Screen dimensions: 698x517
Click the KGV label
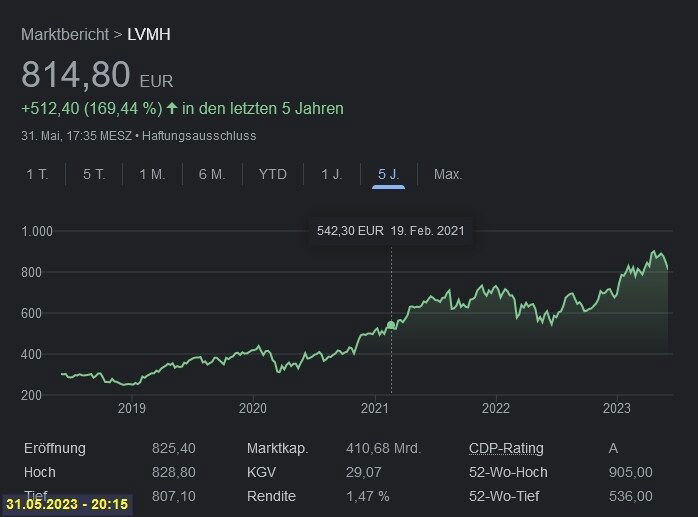pyautogui.click(x=261, y=472)
